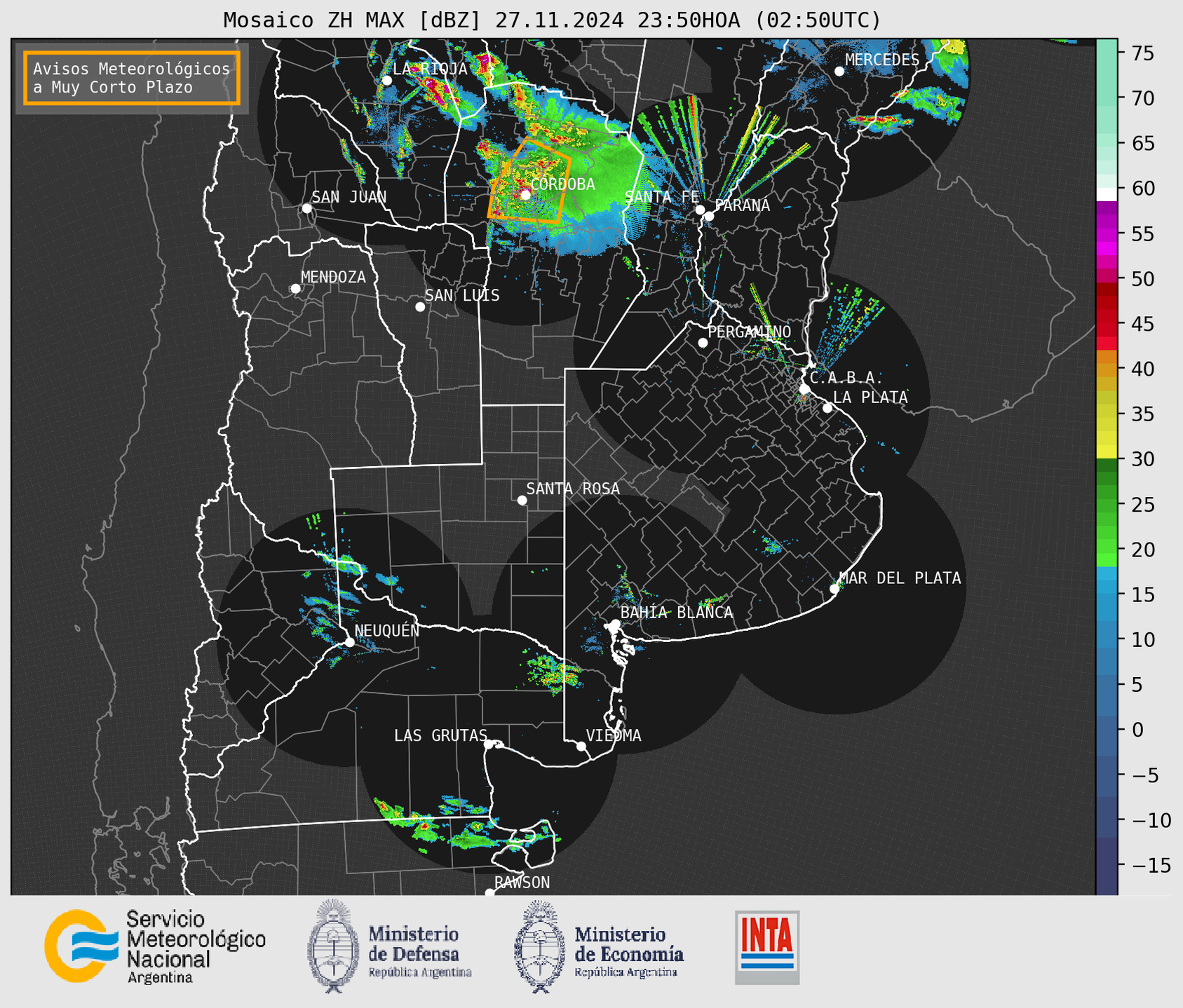Click the Pergamino city marker dot

coord(703,343)
